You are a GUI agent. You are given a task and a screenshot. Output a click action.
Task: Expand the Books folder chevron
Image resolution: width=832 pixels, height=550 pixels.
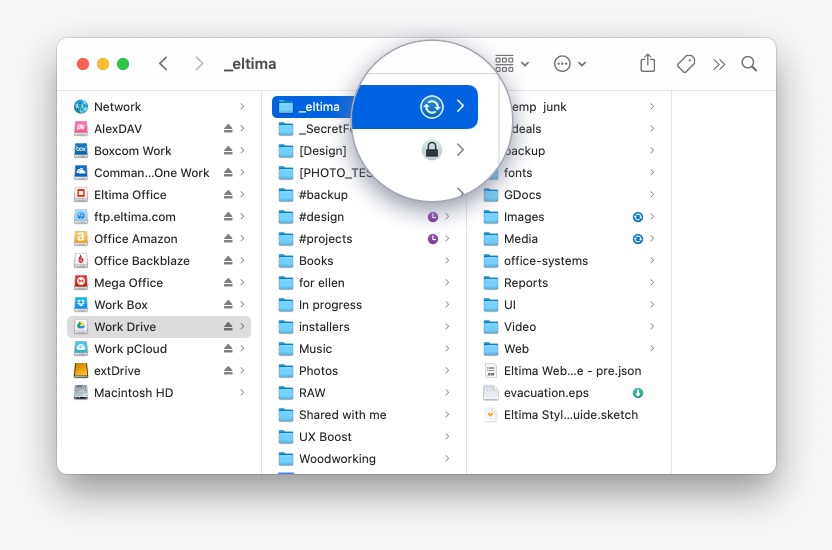(447, 260)
